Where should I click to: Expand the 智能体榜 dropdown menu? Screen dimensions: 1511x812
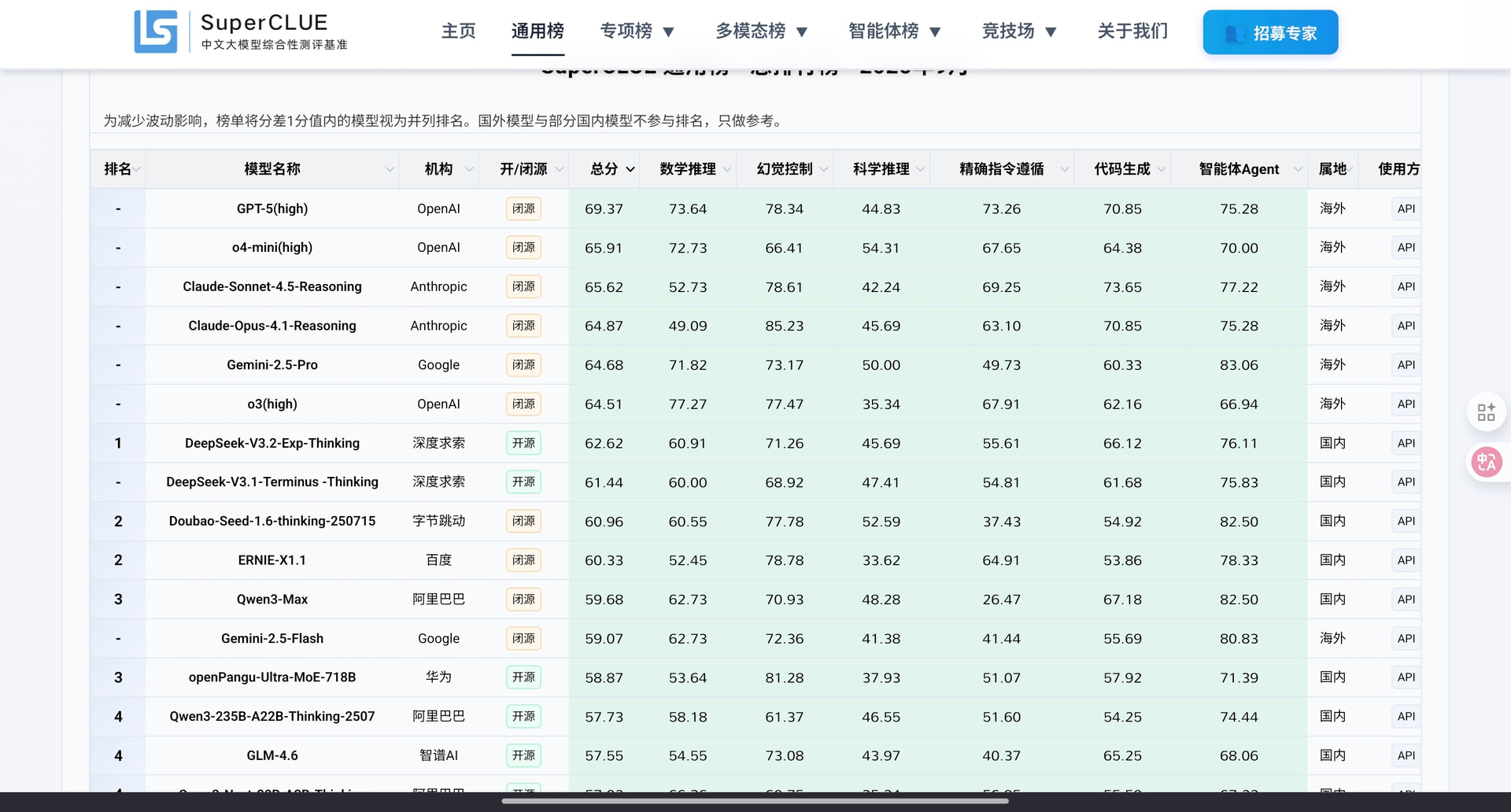click(x=895, y=31)
